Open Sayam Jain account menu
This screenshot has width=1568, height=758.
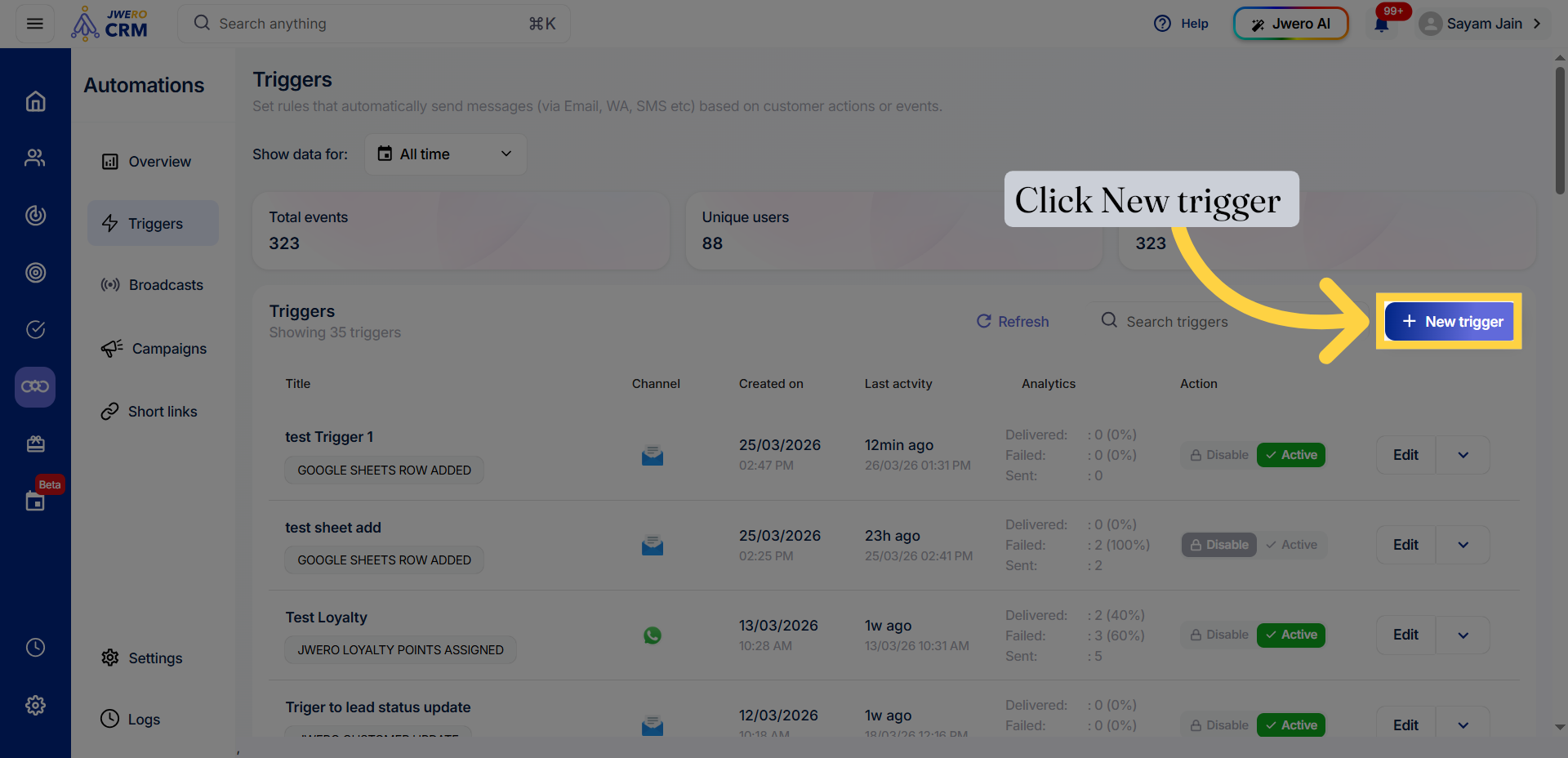(1481, 24)
